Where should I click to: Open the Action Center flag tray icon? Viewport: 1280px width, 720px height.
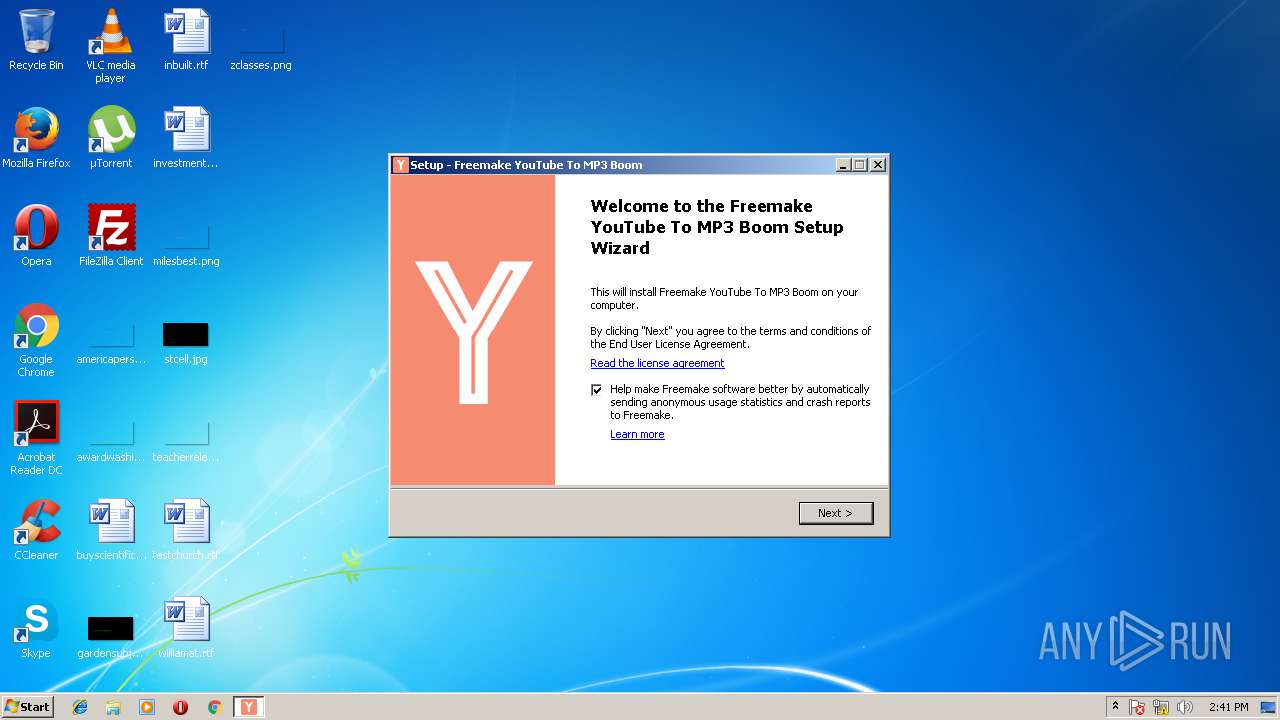[1138, 707]
